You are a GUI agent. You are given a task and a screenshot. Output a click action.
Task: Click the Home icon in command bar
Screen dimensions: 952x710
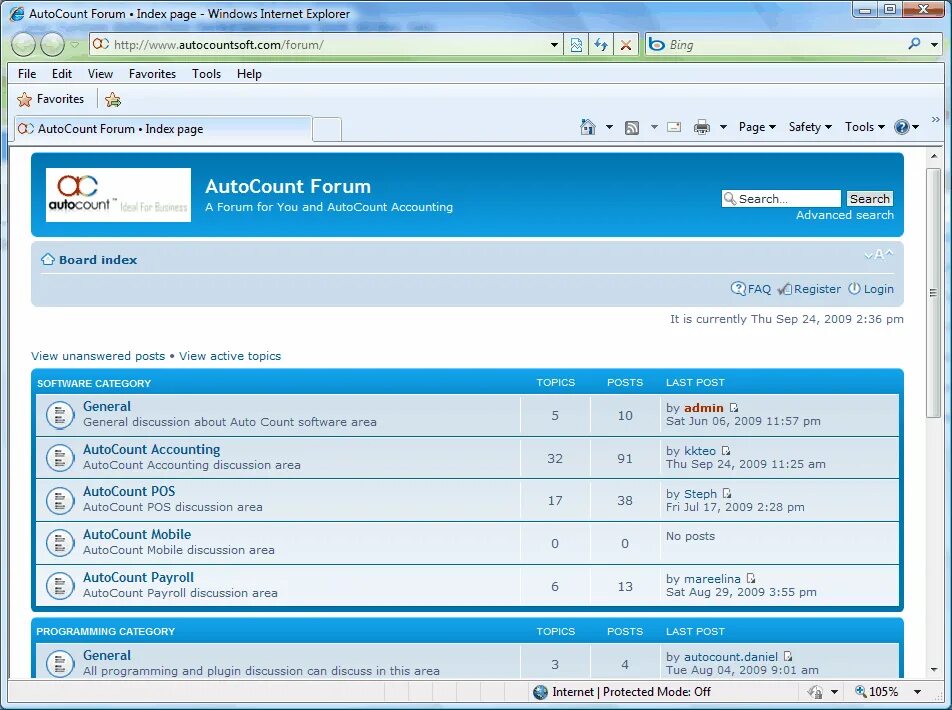[x=588, y=127]
